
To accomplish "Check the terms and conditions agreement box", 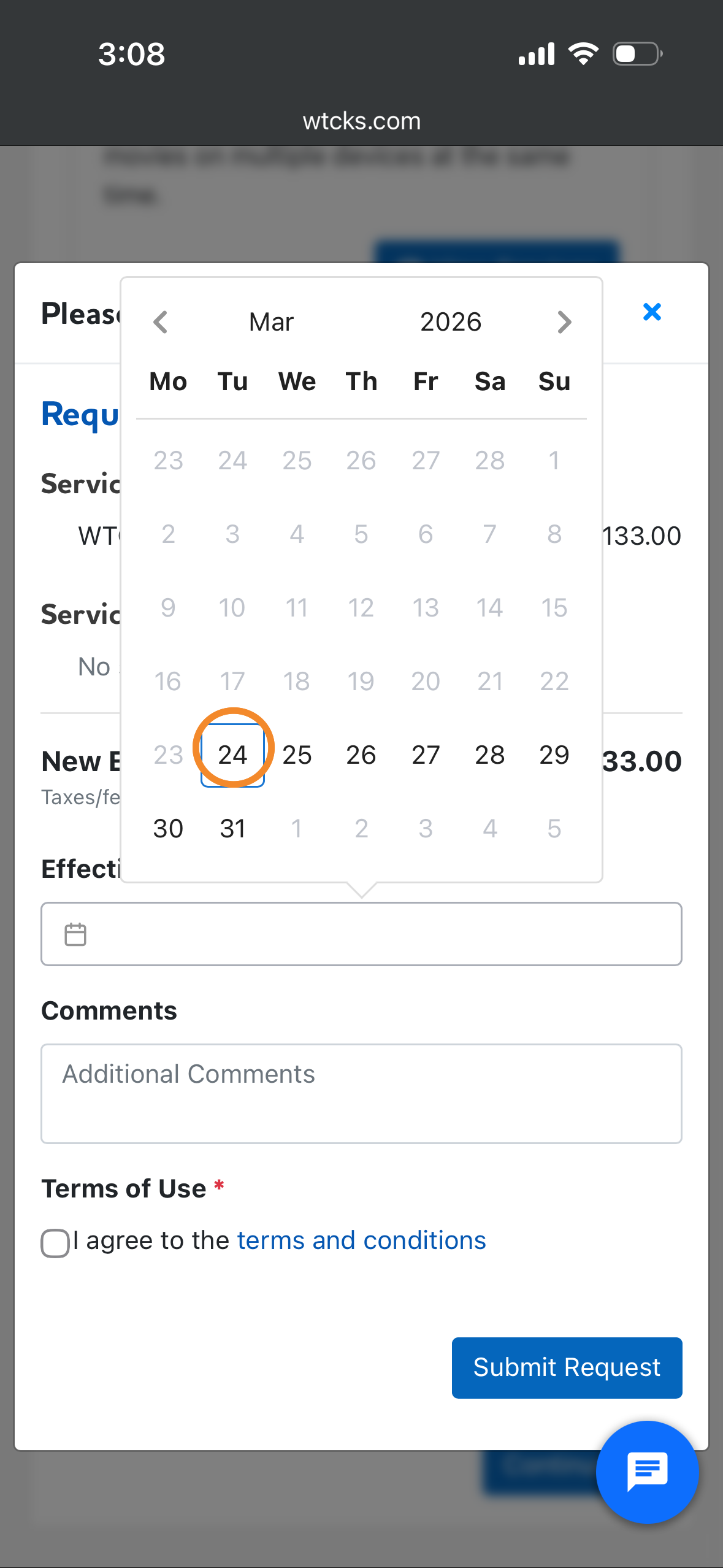I will [55, 1243].
